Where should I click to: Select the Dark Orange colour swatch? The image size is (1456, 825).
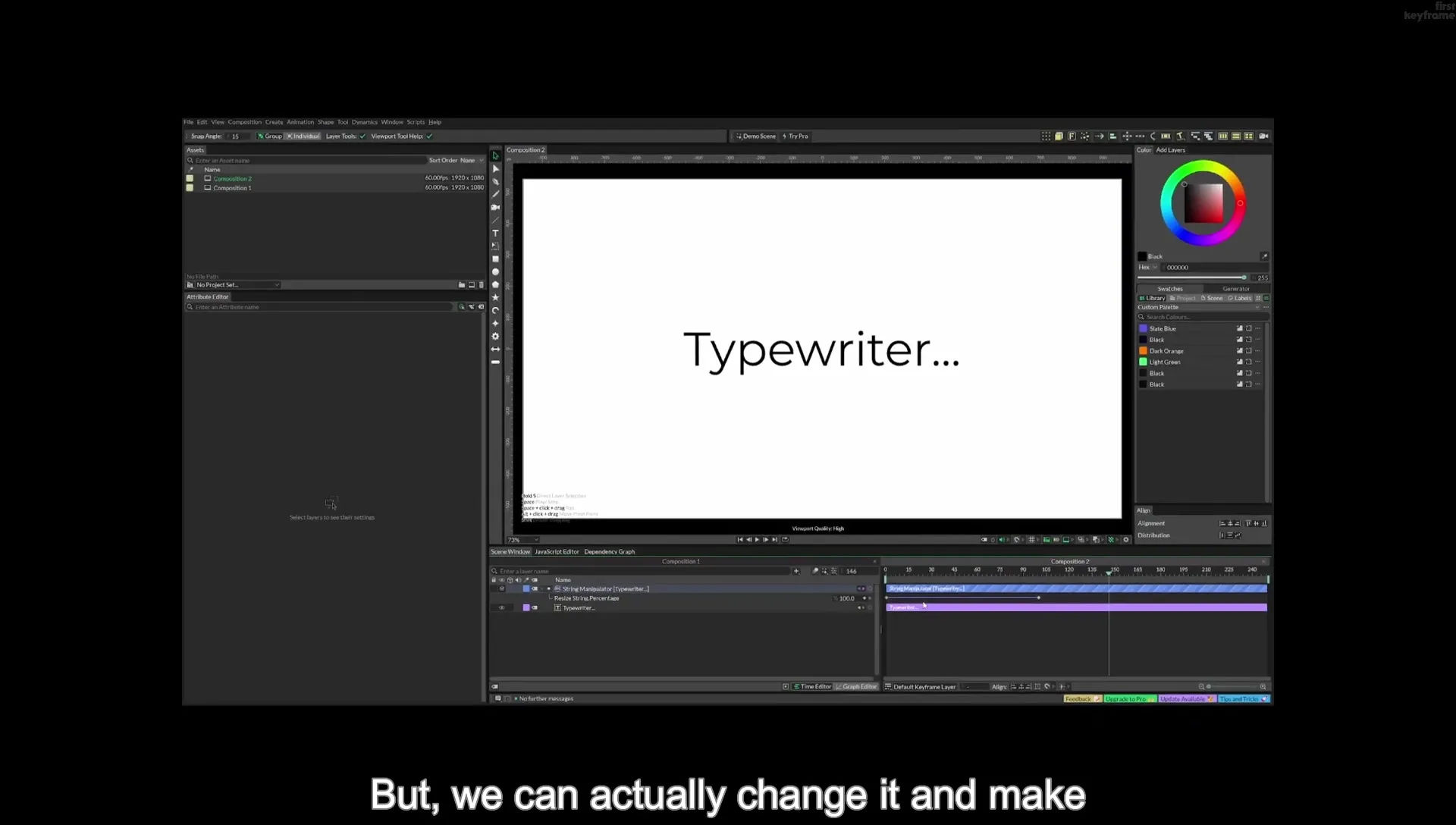coord(1143,351)
